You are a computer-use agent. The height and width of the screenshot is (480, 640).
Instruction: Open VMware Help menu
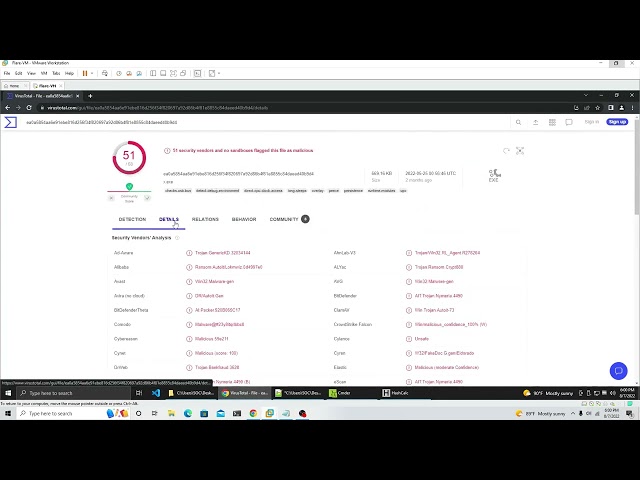[69, 73]
